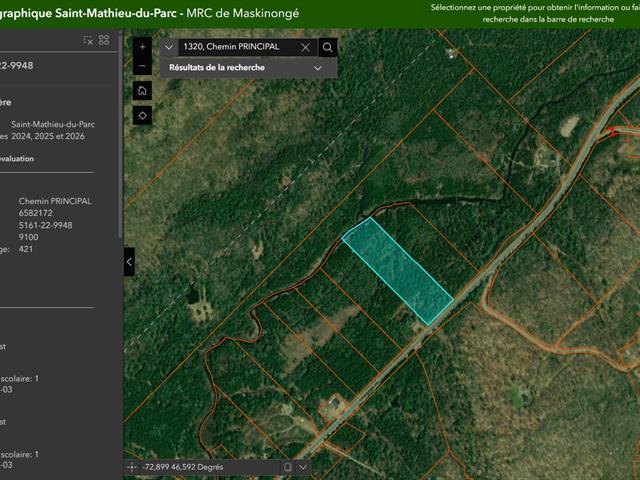The image size is (640, 480).
Task: Locate my current position on map
Action: pos(142,115)
